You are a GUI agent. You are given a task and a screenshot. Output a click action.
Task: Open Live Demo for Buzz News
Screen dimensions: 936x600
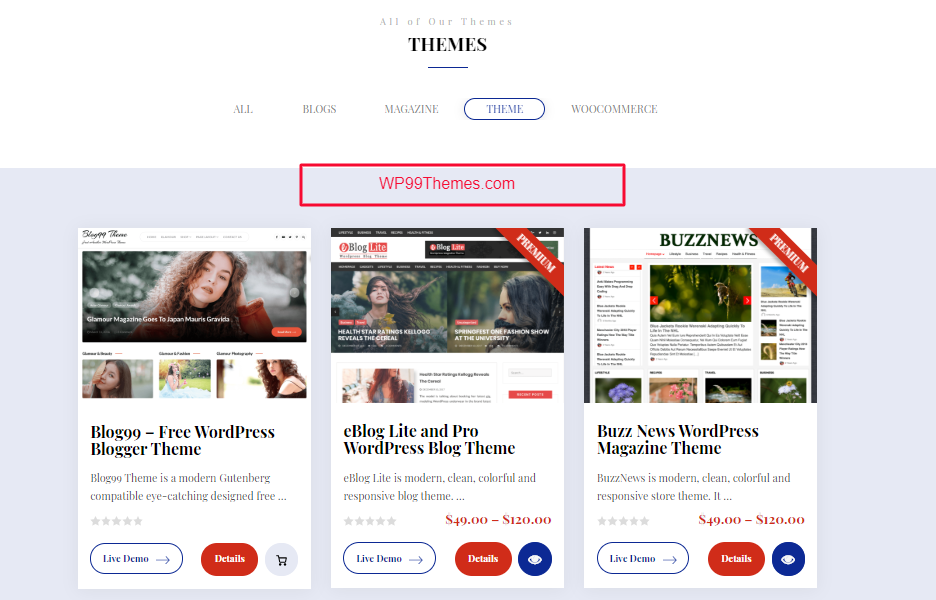click(x=643, y=559)
